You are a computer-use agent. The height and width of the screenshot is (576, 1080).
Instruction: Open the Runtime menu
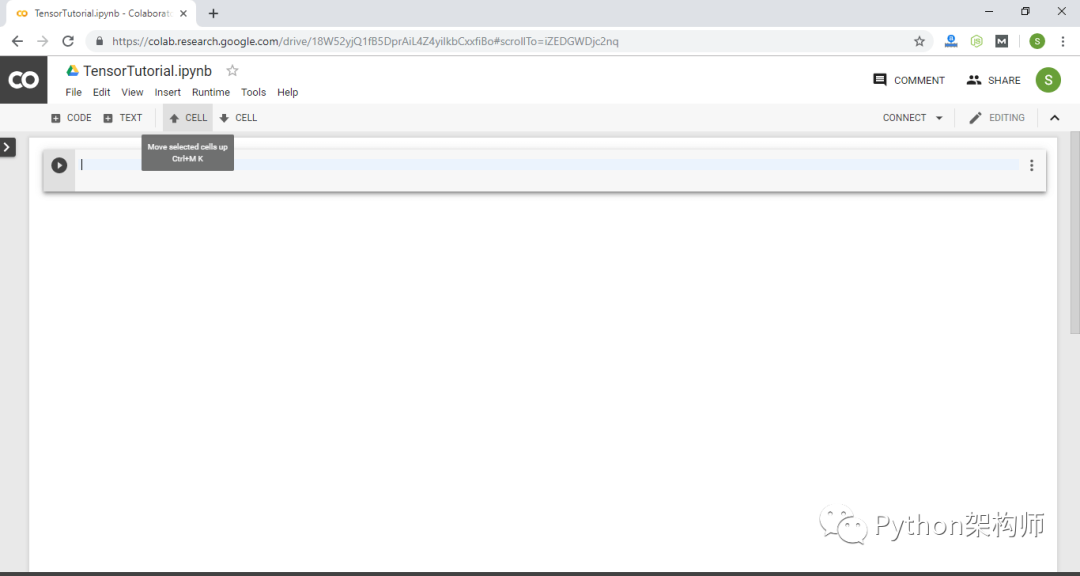coord(211,92)
